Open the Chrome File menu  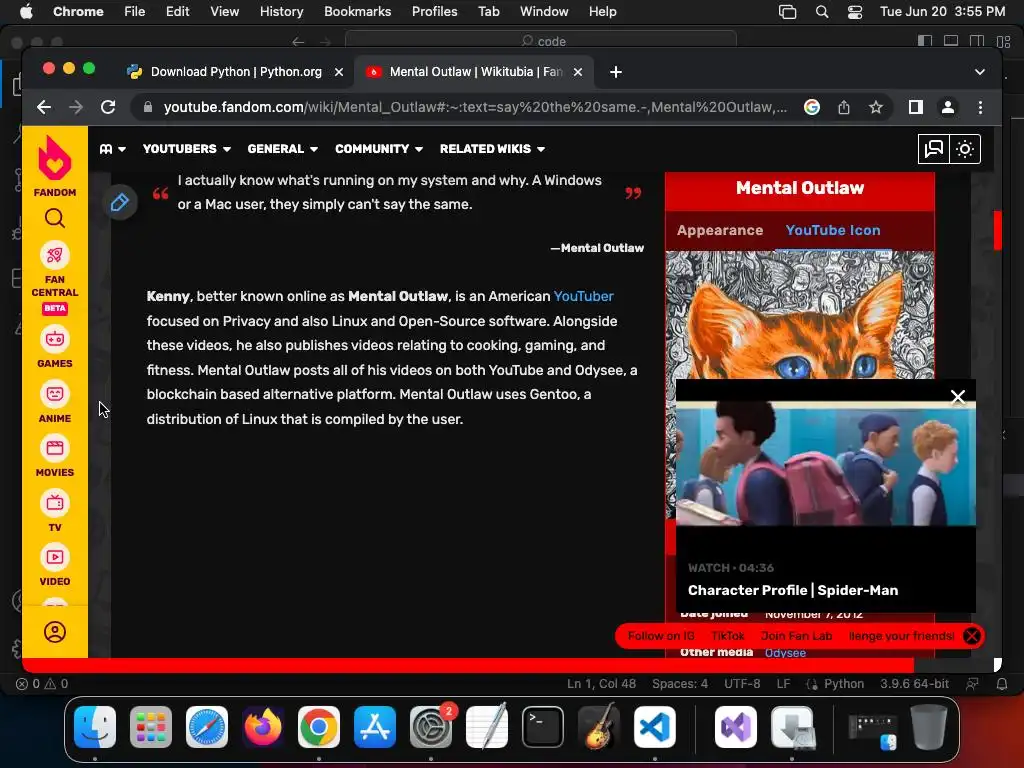point(135,11)
